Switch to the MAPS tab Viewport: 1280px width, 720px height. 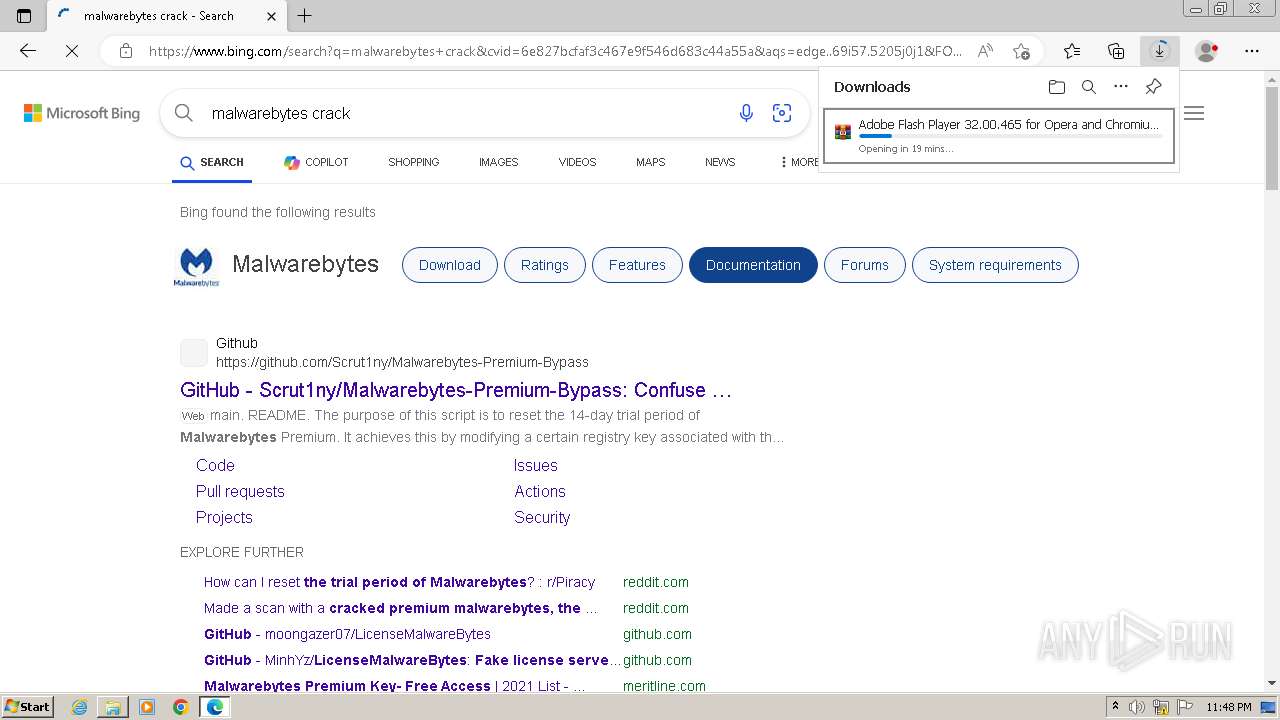coord(650,162)
